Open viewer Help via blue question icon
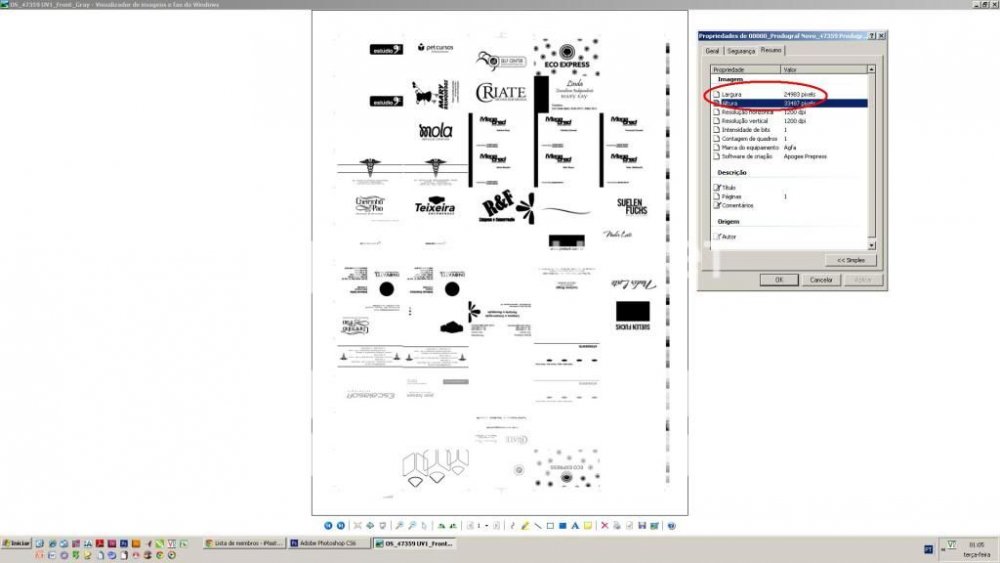 tap(671, 525)
